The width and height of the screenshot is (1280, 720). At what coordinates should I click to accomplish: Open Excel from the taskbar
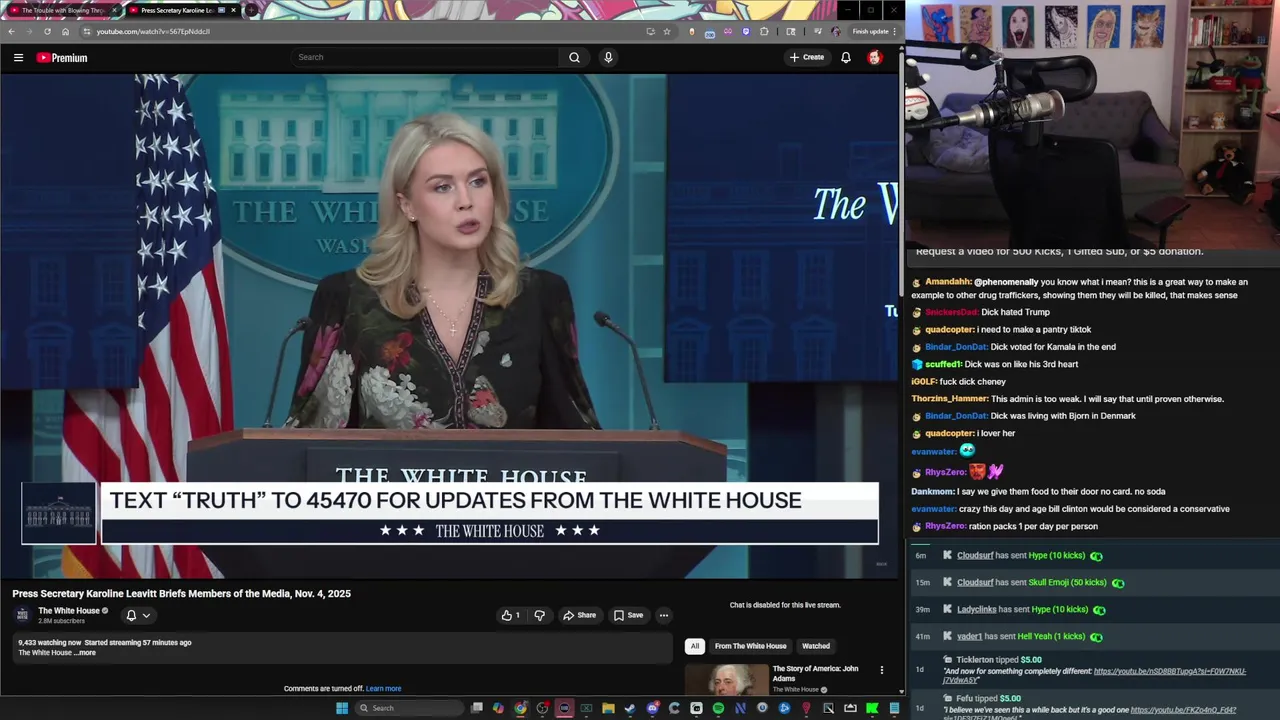pyautogui.click(x=586, y=708)
